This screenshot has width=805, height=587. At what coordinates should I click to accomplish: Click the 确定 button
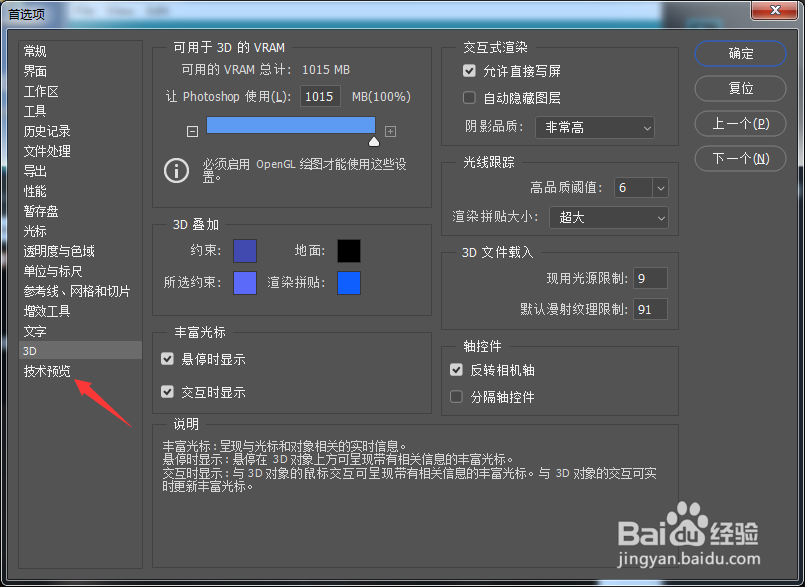click(740, 53)
